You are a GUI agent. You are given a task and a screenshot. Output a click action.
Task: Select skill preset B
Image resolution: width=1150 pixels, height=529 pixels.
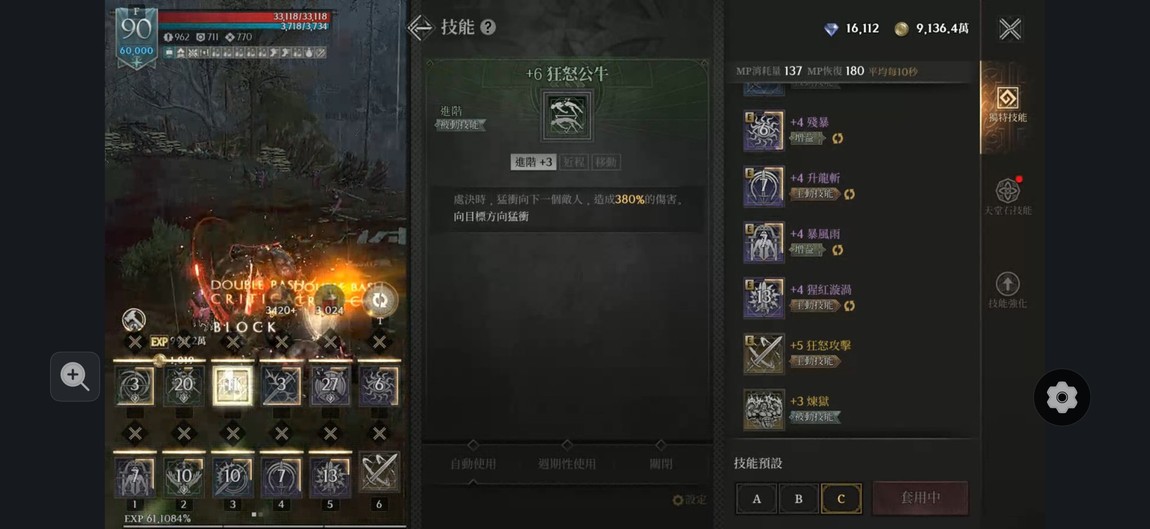click(799, 499)
